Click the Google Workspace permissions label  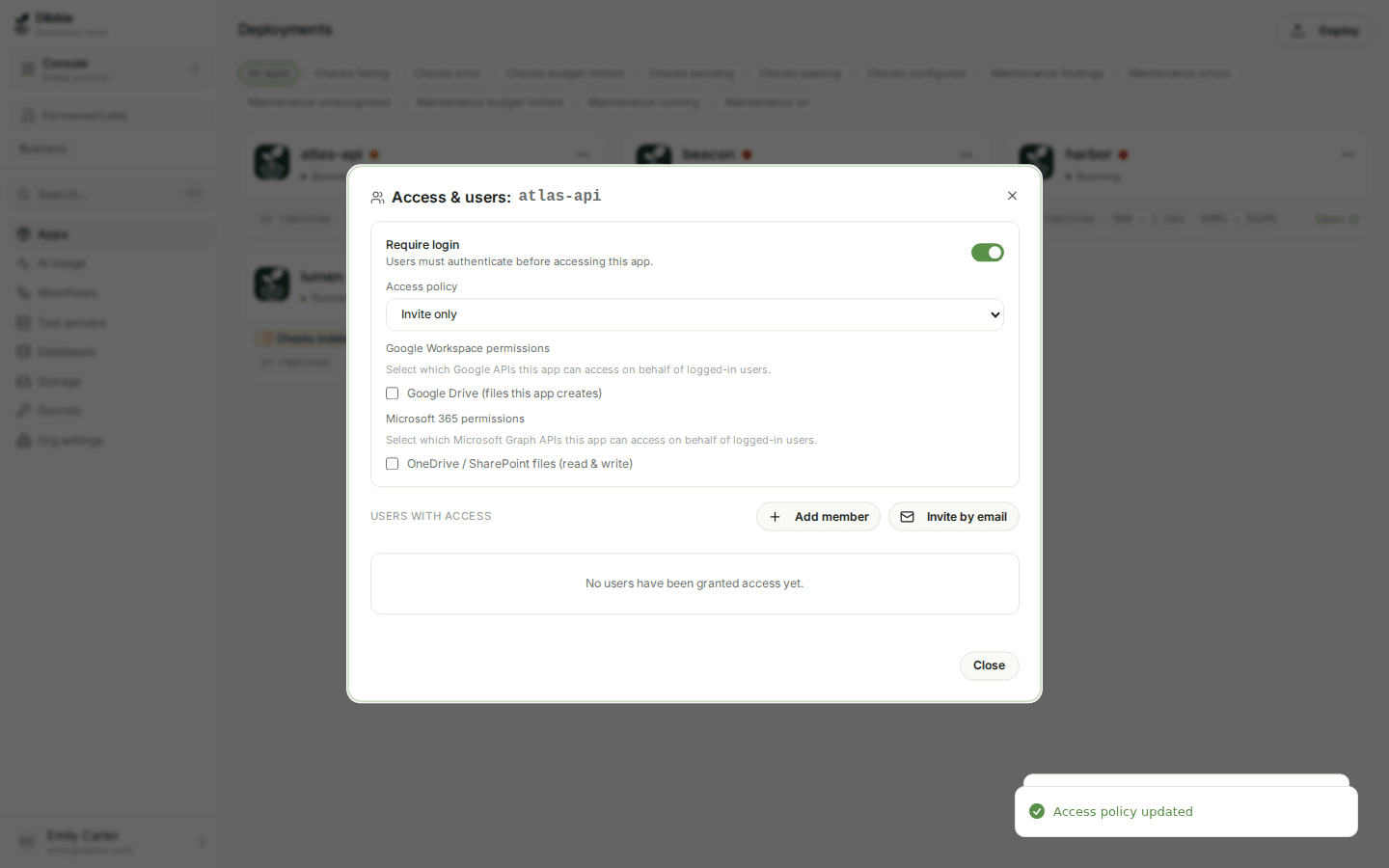tap(468, 348)
